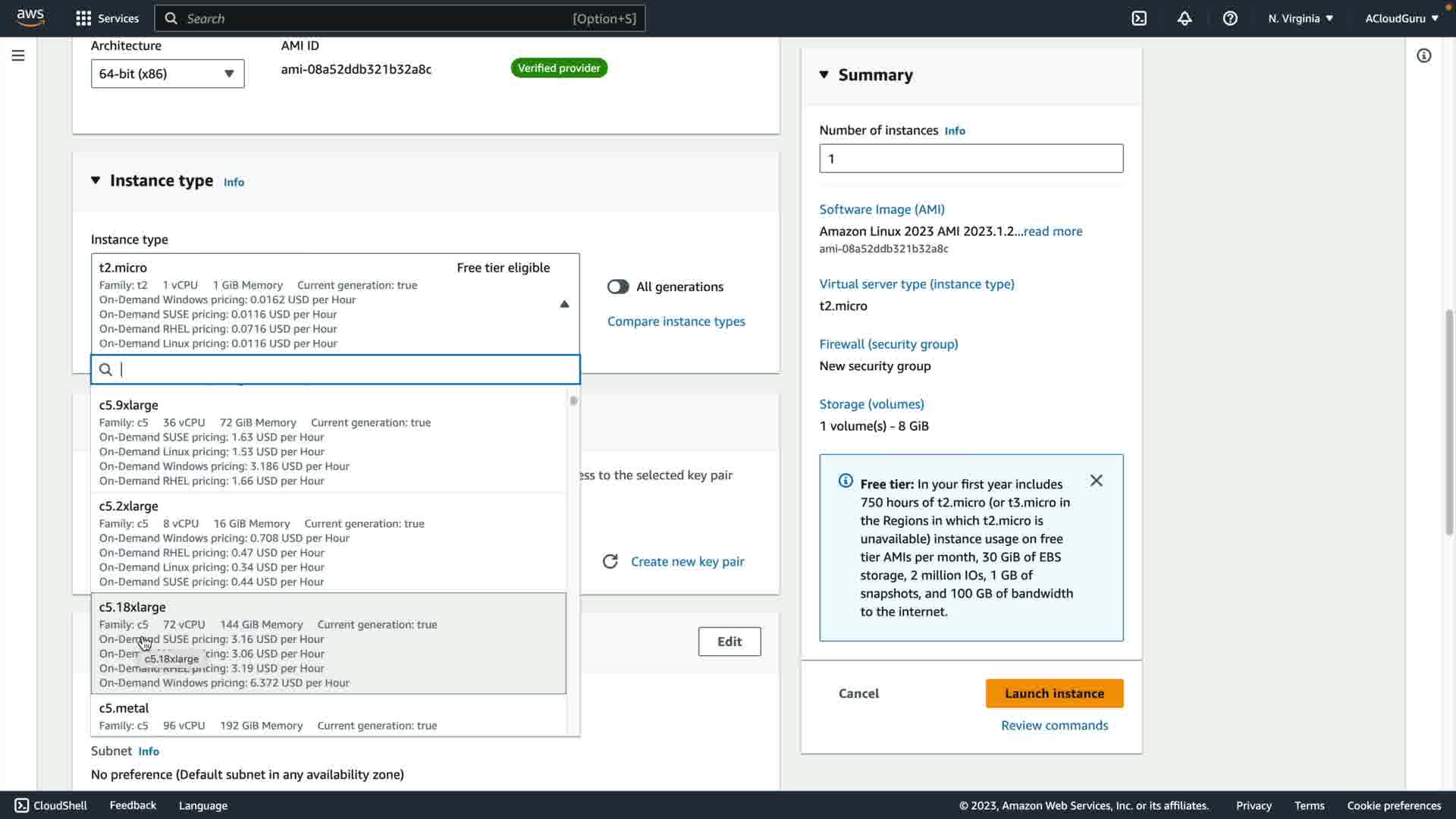Open the Architecture 64-bit (x86) dropdown
Viewport: 1456px width, 819px height.
(168, 74)
